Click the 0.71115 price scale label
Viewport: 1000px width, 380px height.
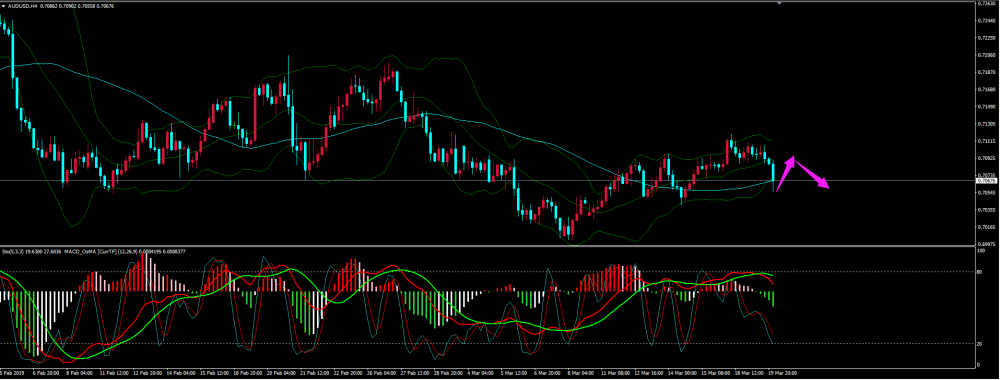pos(987,140)
